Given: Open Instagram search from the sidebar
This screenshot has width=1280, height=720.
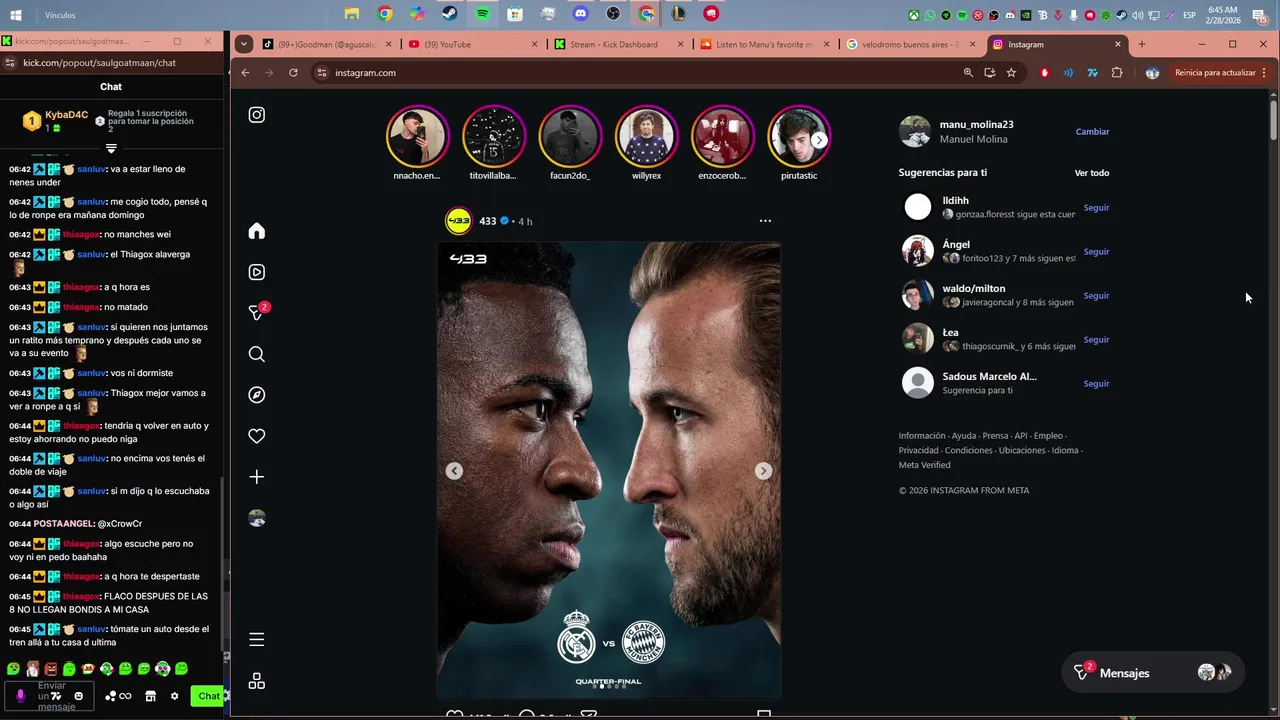Looking at the screenshot, I should tap(257, 354).
